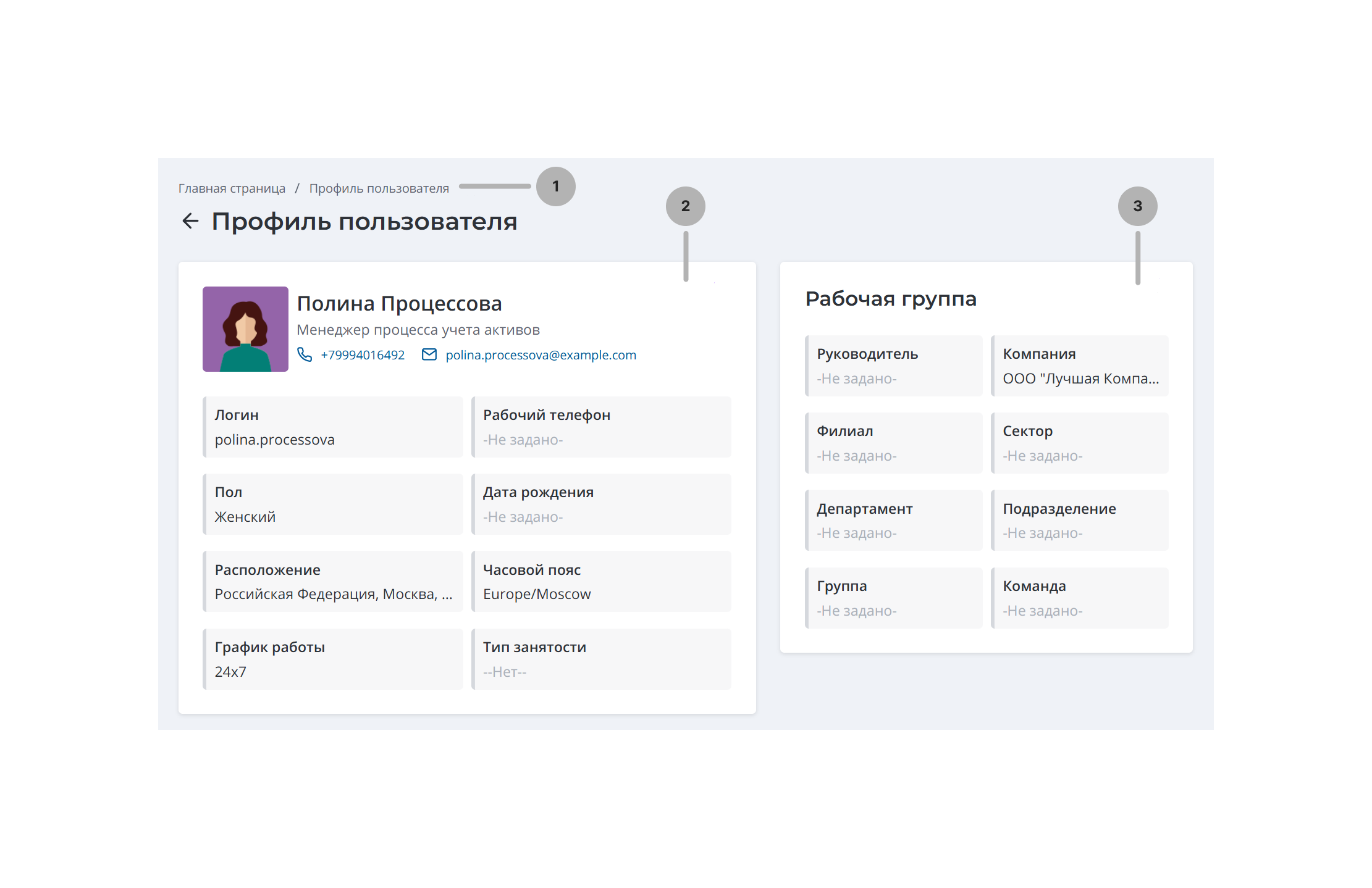This screenshot has height=888, width=1372.
Task: Open the Главная страница breadcrumb link
Action: (232, 188)
